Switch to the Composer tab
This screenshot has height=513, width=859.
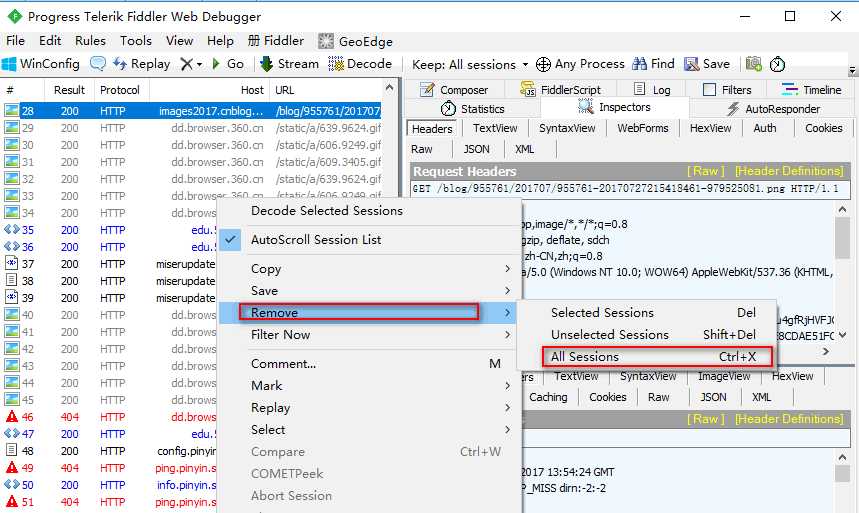tap(454, 90)
